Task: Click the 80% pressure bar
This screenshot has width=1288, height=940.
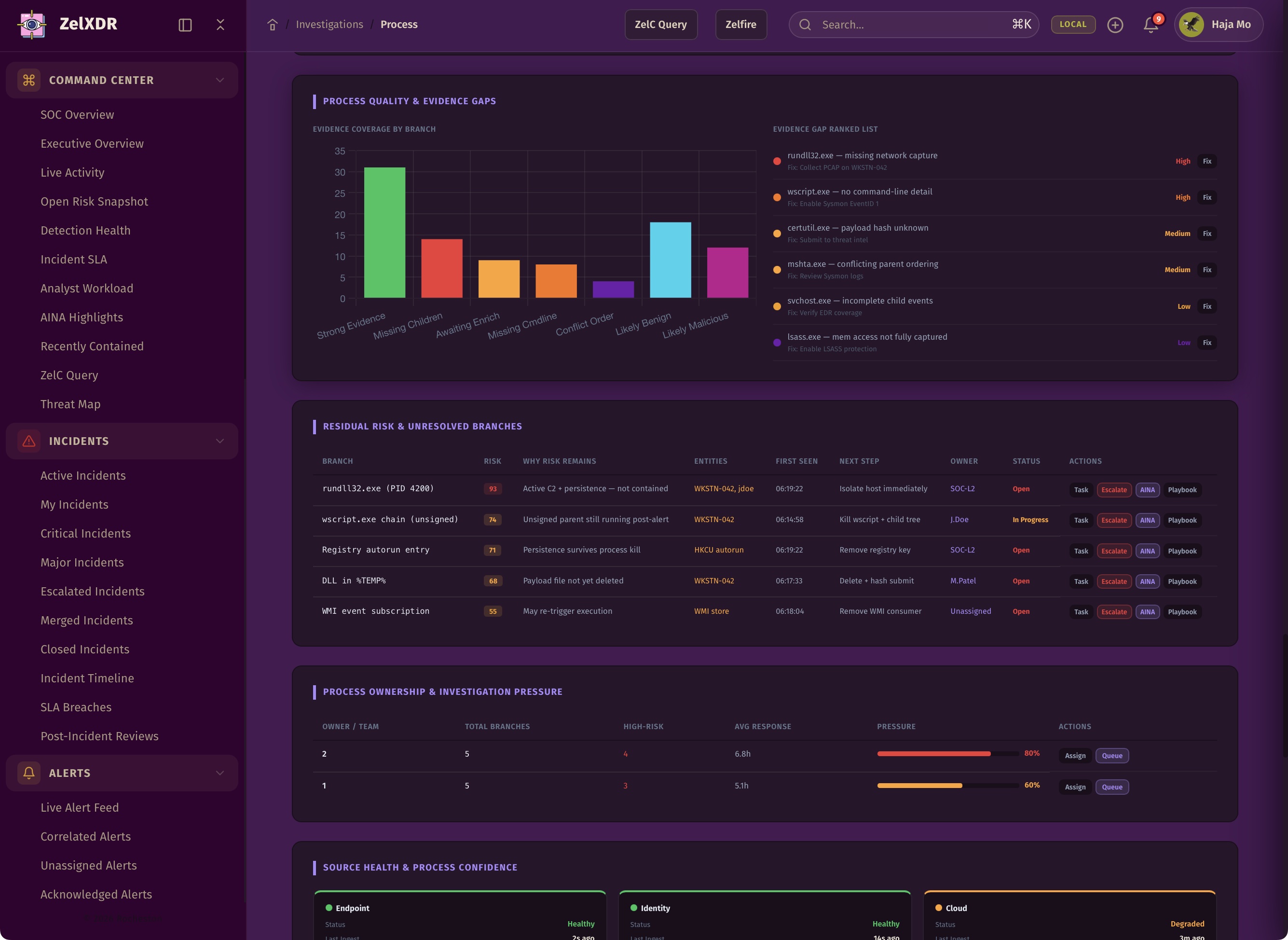Action: click(x=947, y=753)
